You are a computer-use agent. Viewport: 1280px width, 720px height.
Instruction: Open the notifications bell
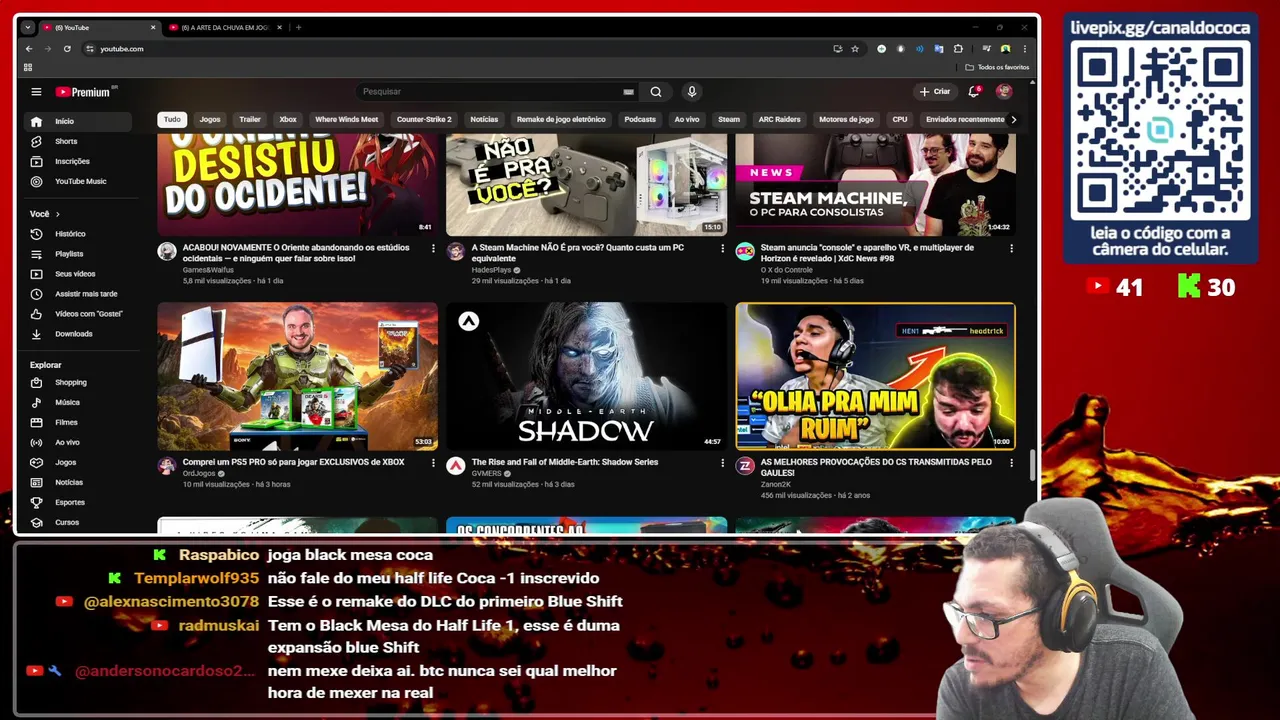click(x=973, y=92)
